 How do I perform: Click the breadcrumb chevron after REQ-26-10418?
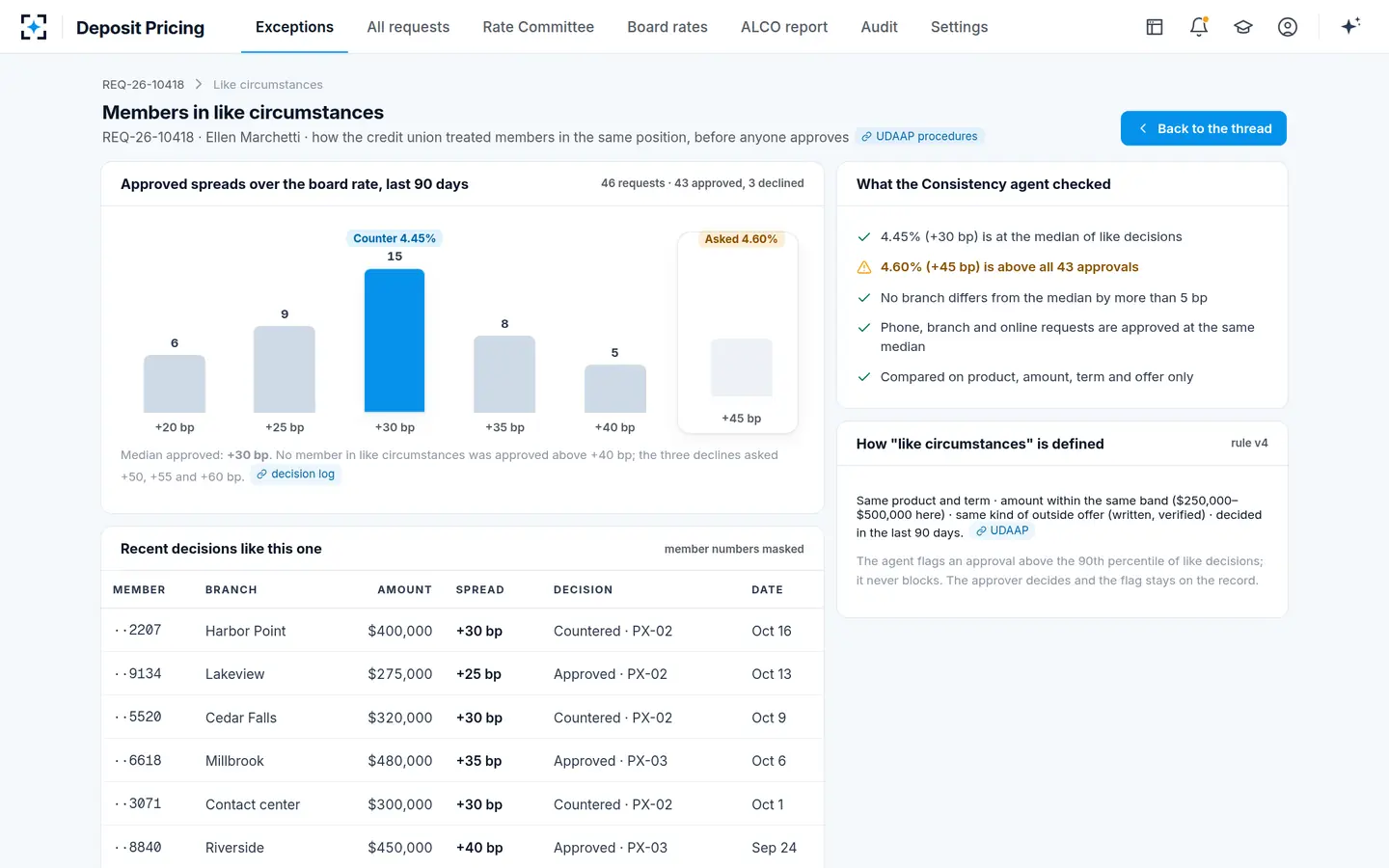pos(199,85)
